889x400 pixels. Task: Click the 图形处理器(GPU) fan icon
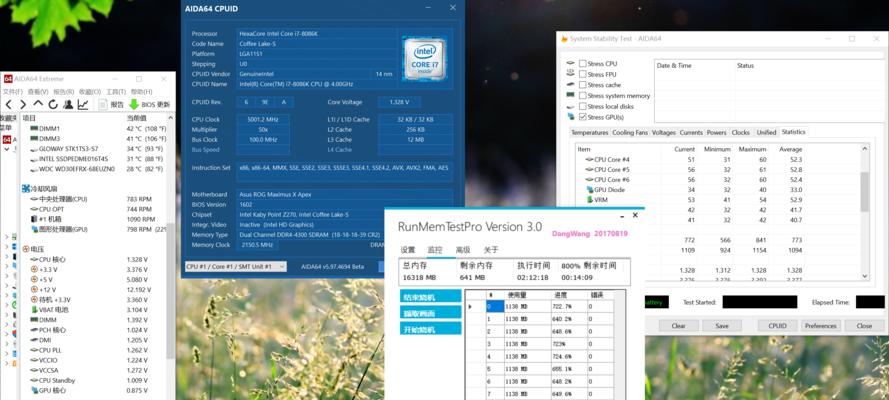point(35,229)
